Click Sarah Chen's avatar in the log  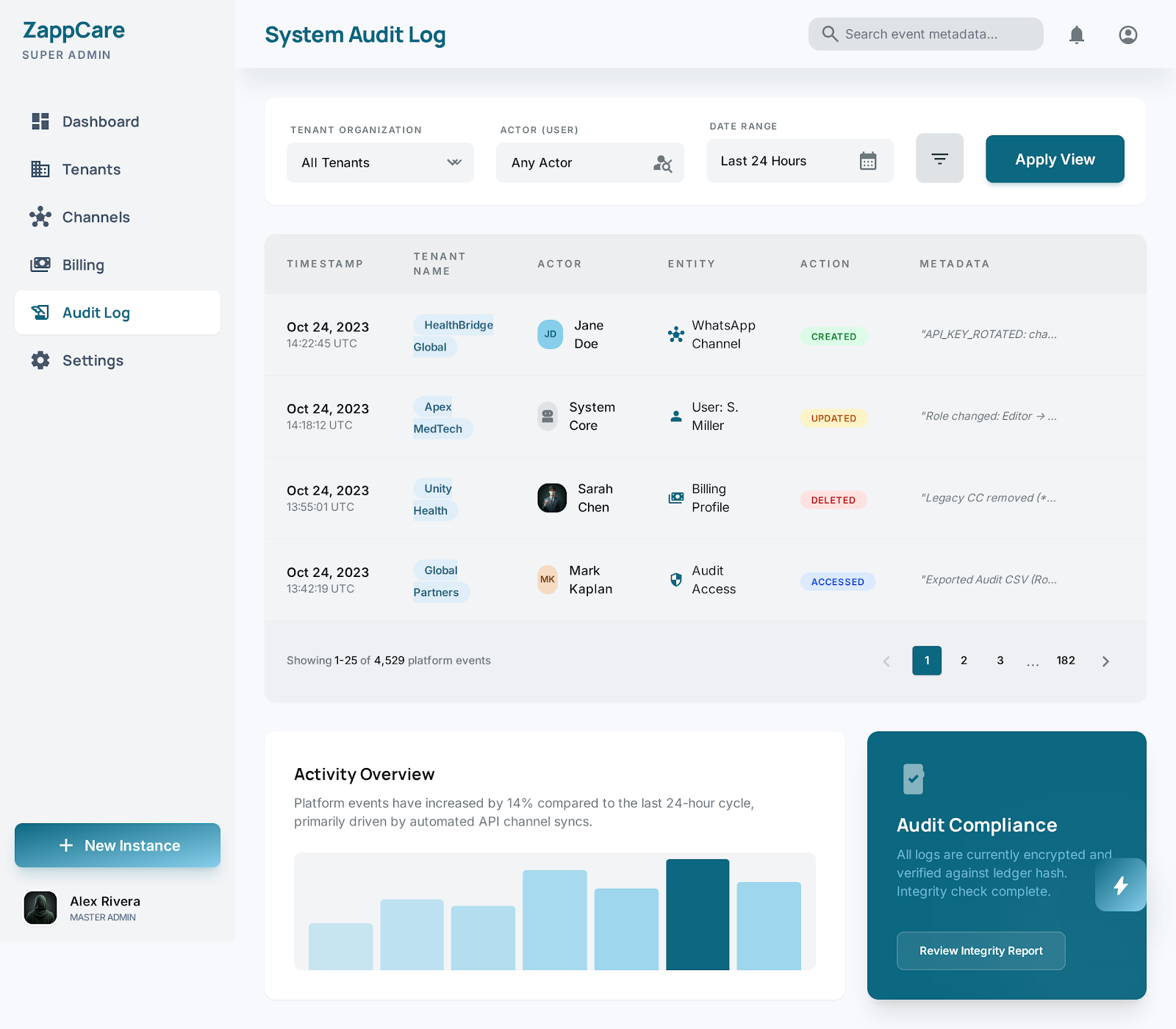click(x=551, y=498)
